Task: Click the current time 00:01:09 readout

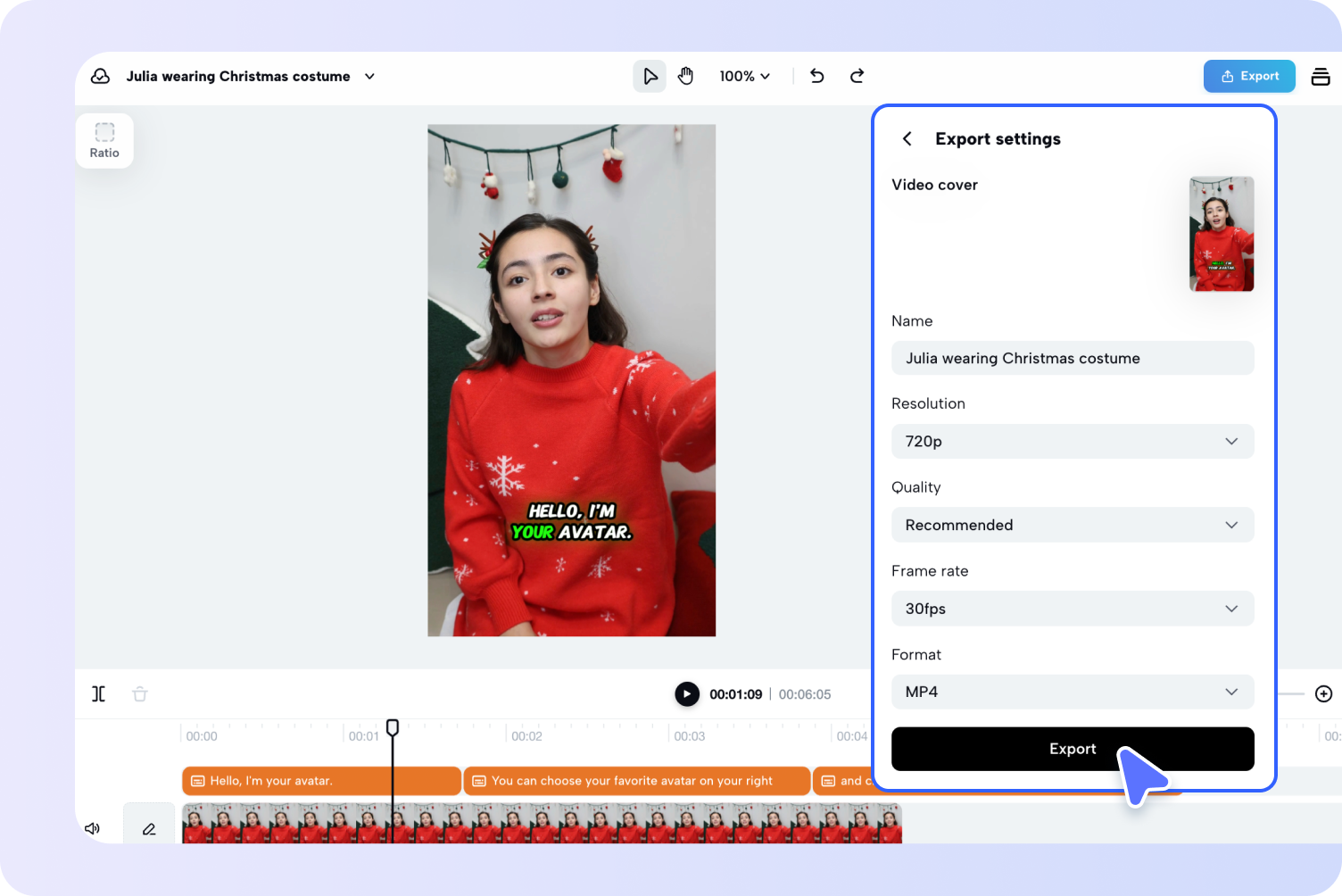Action: coord(736,694)
